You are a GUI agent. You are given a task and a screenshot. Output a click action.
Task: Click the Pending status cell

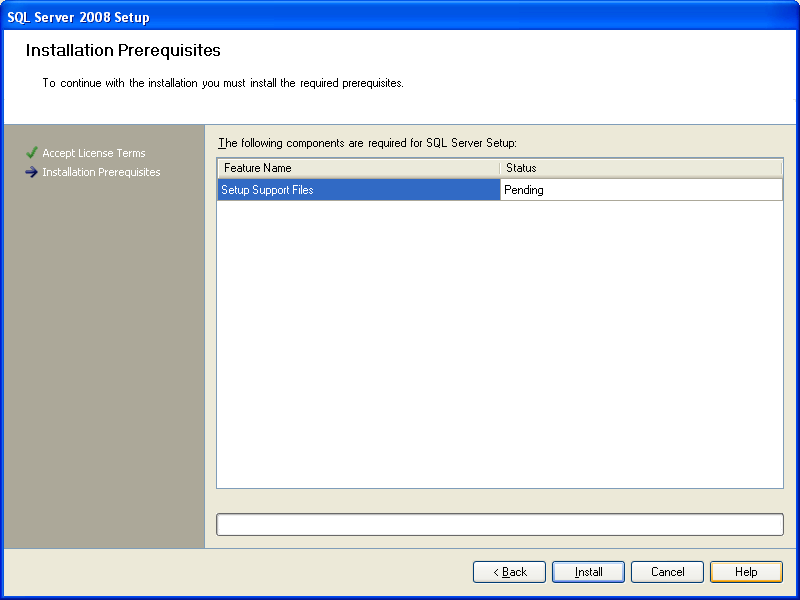pos(641,190)
